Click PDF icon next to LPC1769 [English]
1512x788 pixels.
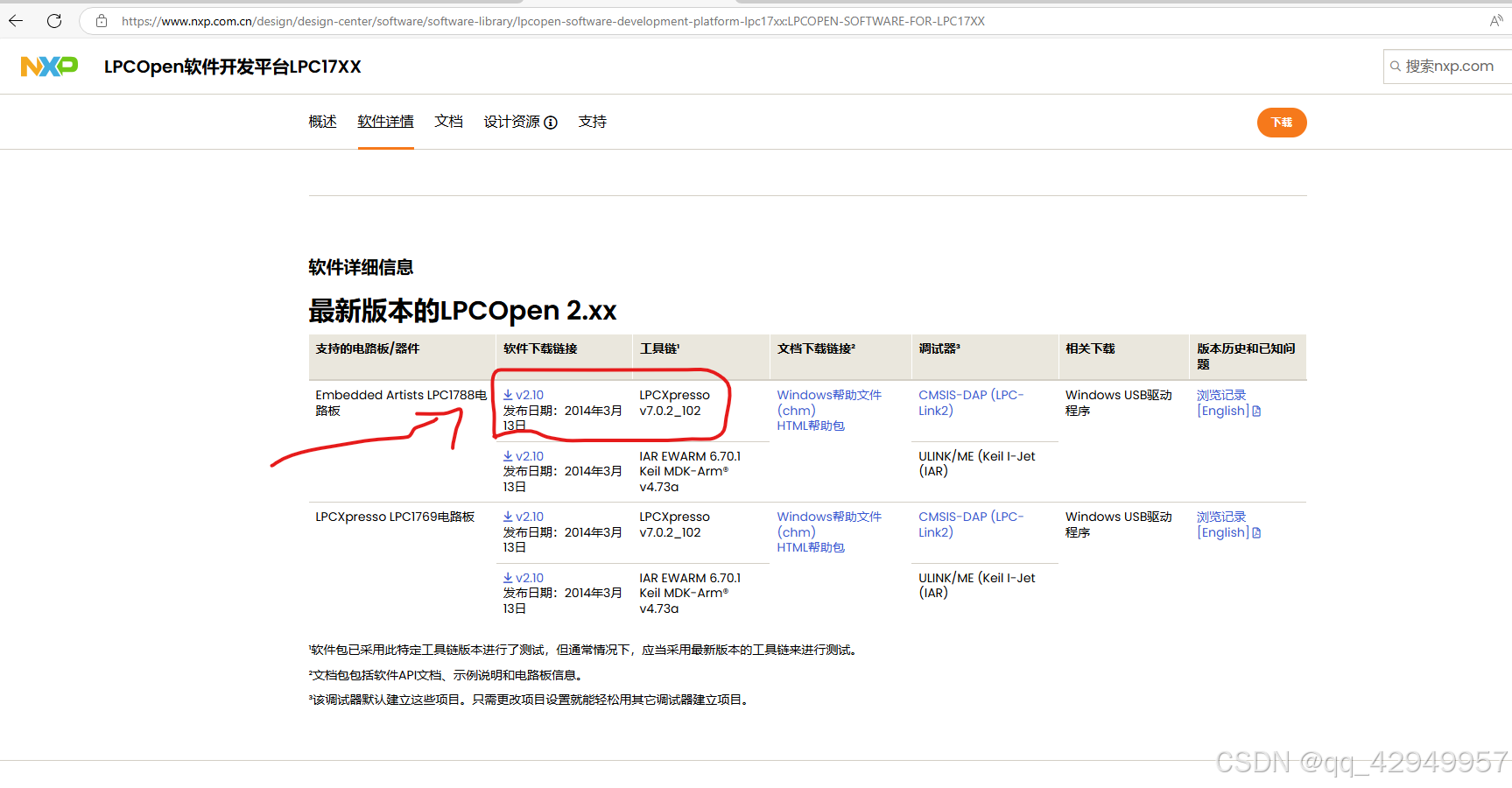click(x=1256, y=533)
